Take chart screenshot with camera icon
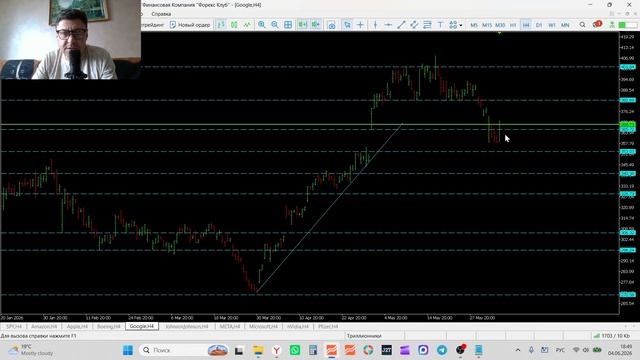This screenshot has height=360, width=640. pos(331,25)
